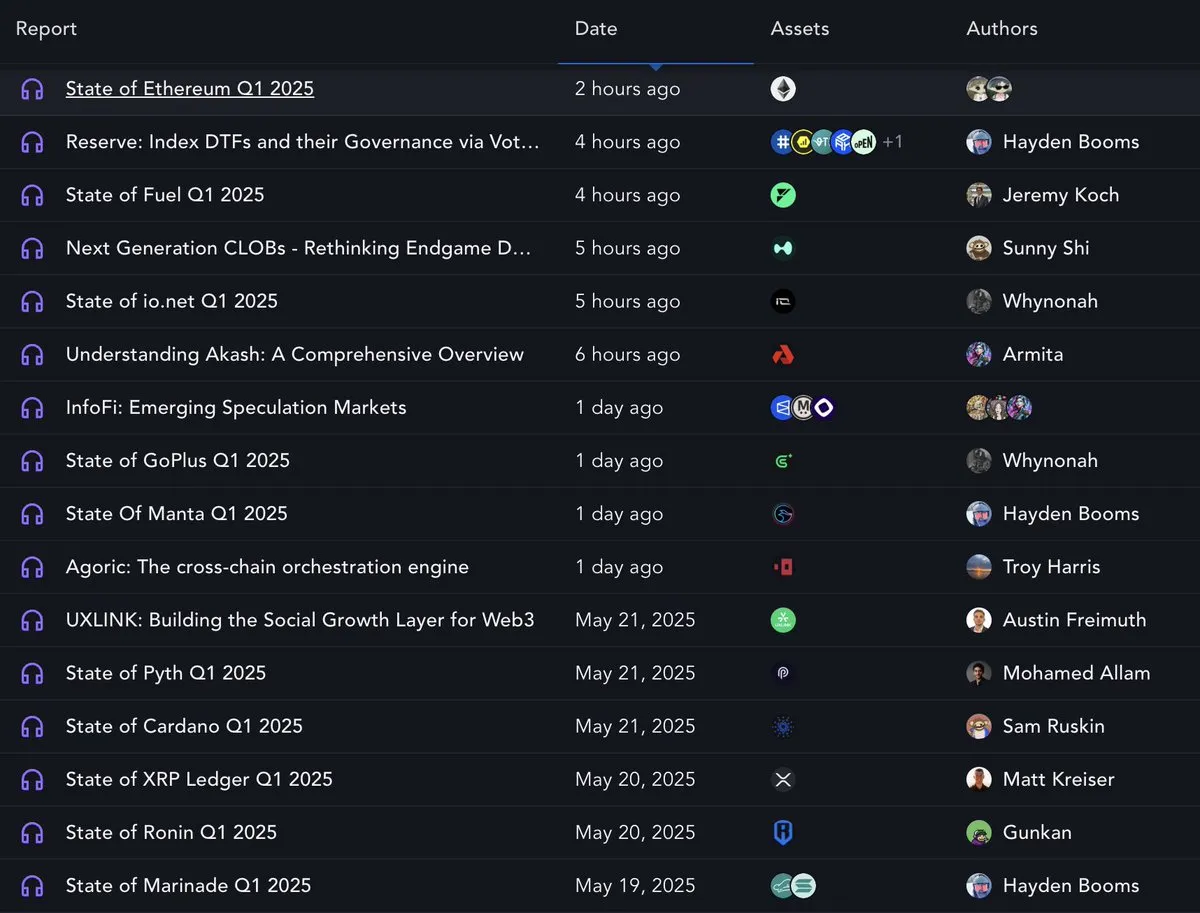This screenshot has height=913, width=1200.
Task: Click Marinade row stacked asset icons
Action: click(x=793, y=885)
